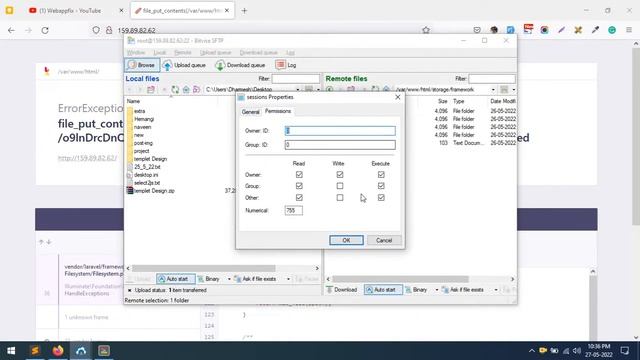Open Firefox application menu
The image size is (640, 360).
click(x=629, y=30)
